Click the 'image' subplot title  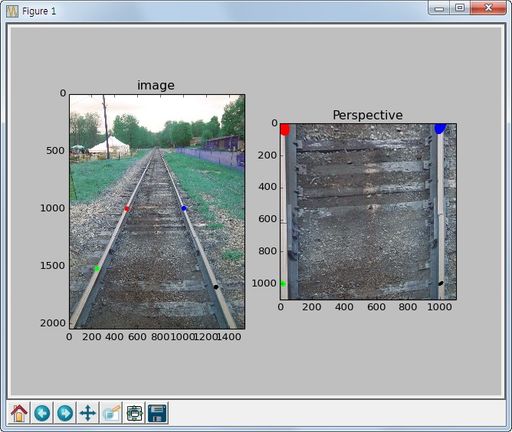[156, 85]
